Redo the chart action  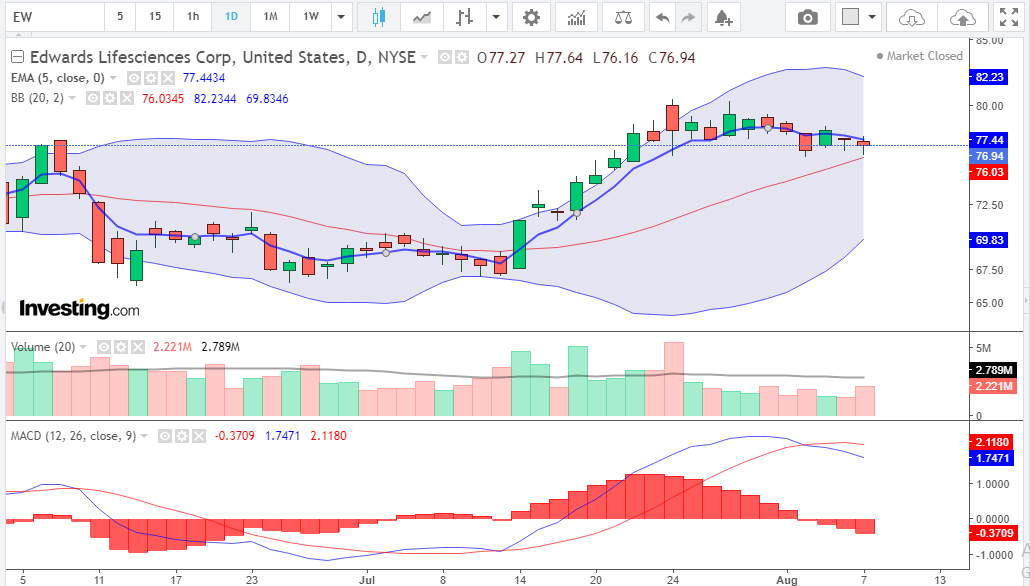pyautogui.click(x=688, y=17)
